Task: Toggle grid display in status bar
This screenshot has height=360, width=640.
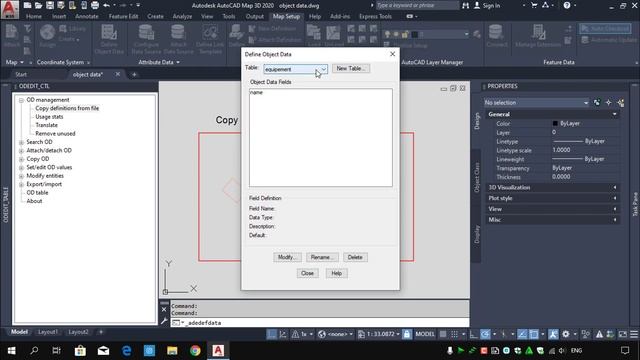Action: coord(443,334)
